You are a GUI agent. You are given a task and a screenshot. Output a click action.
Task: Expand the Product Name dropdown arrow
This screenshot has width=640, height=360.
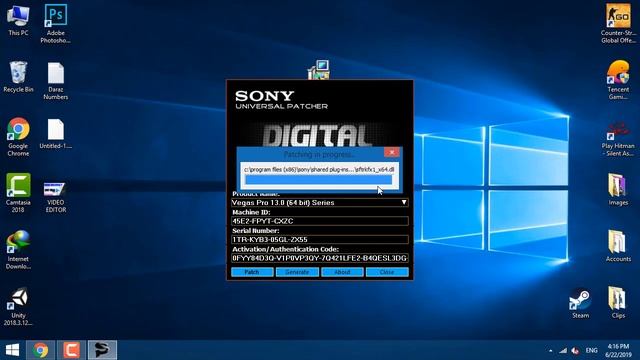(x=404, y=202)
